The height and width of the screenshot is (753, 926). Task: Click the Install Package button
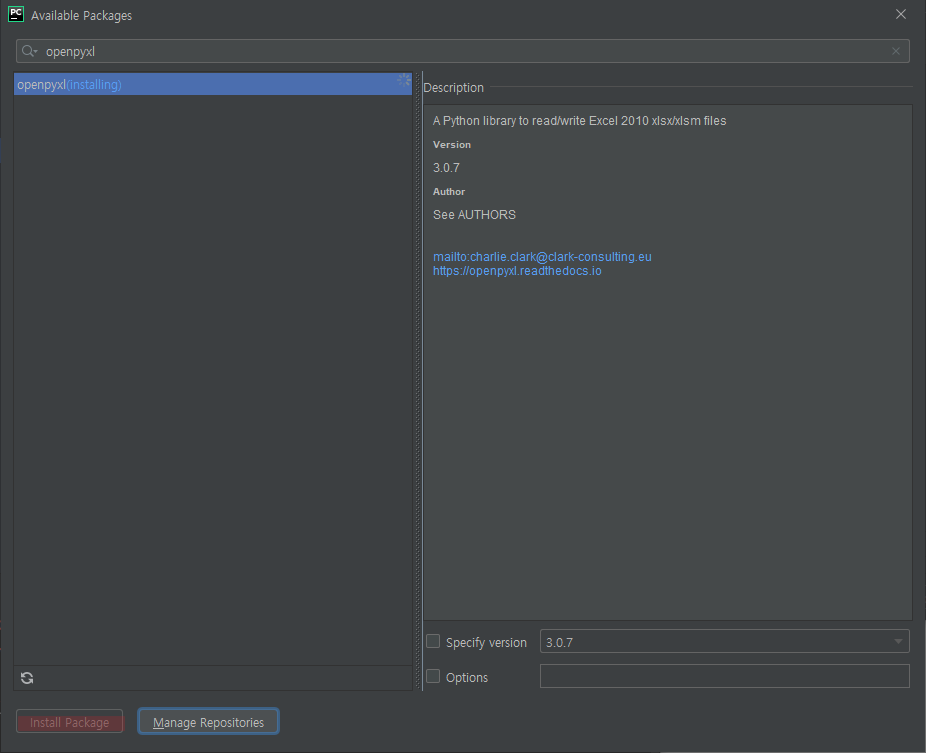(x=70, y=722)
